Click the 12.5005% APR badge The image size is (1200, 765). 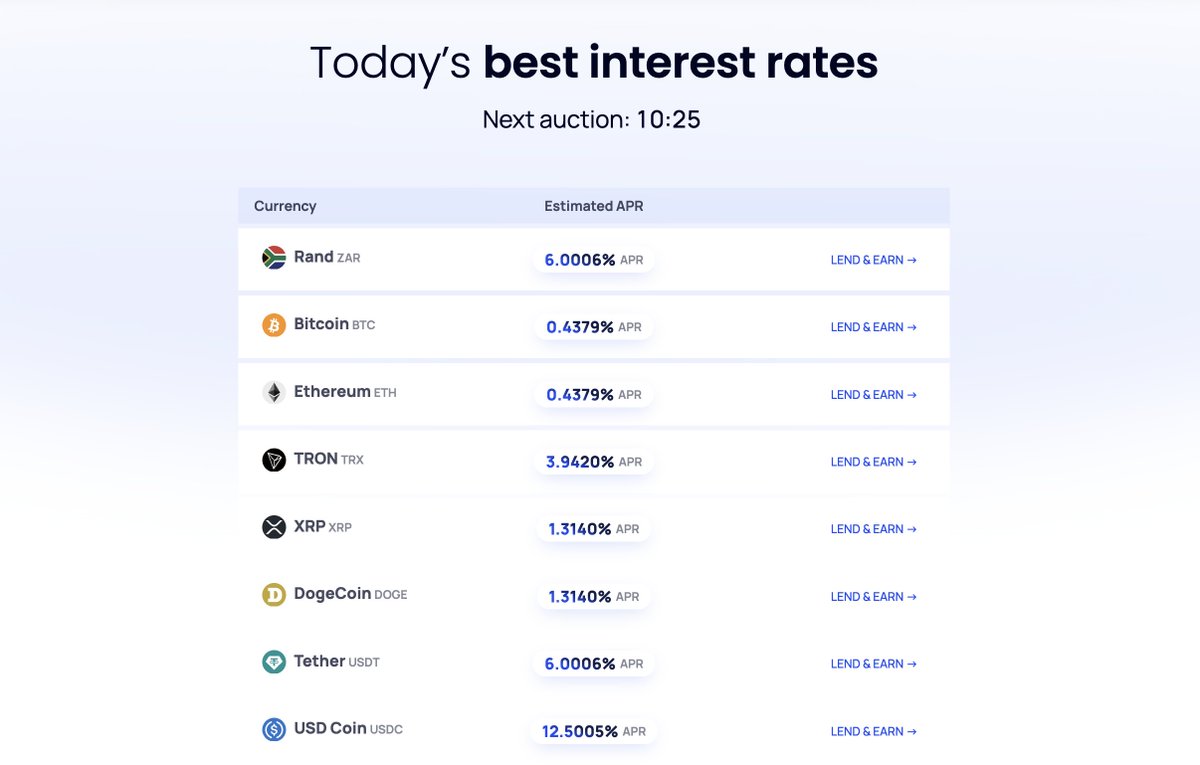tap(594, 731)
